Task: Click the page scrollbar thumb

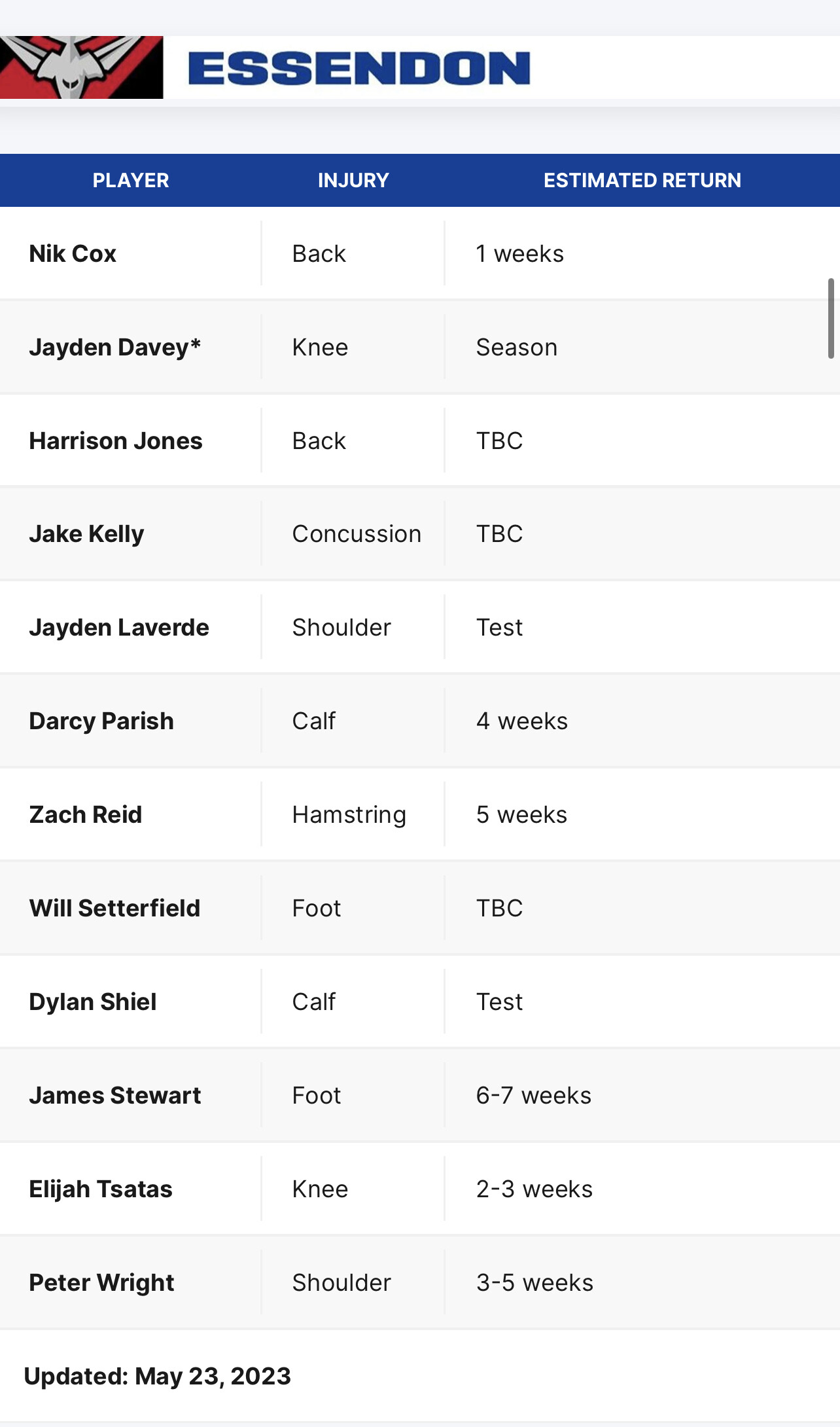Action: tap(831, 318)
